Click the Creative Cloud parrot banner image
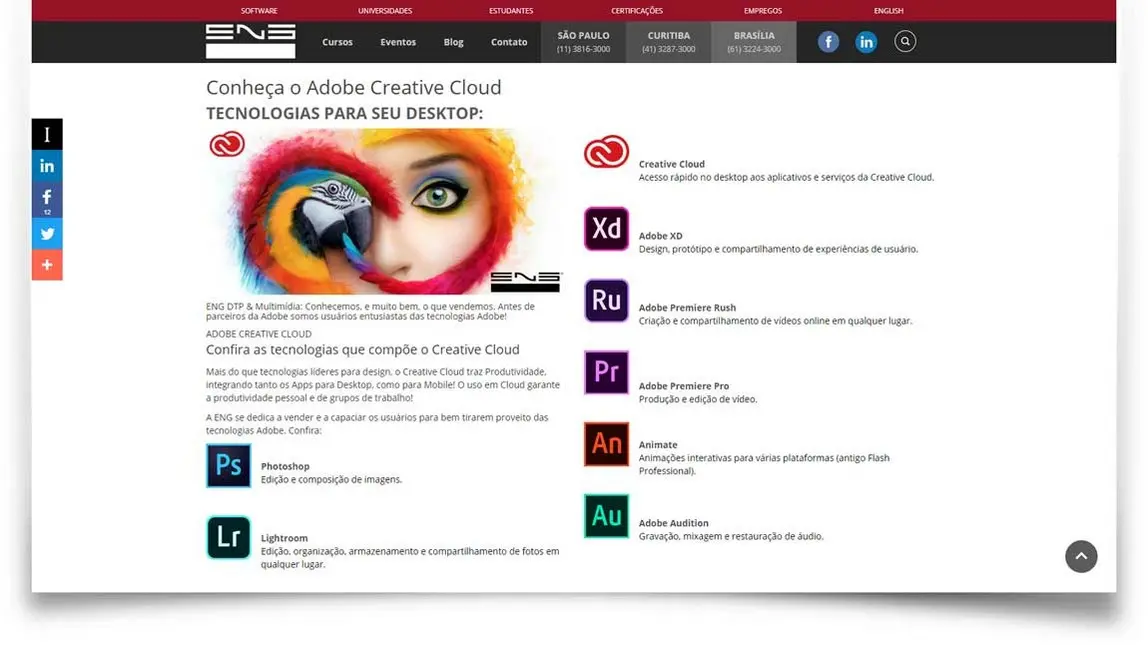Screen dimensions: 1148x645 coord(384,212)
